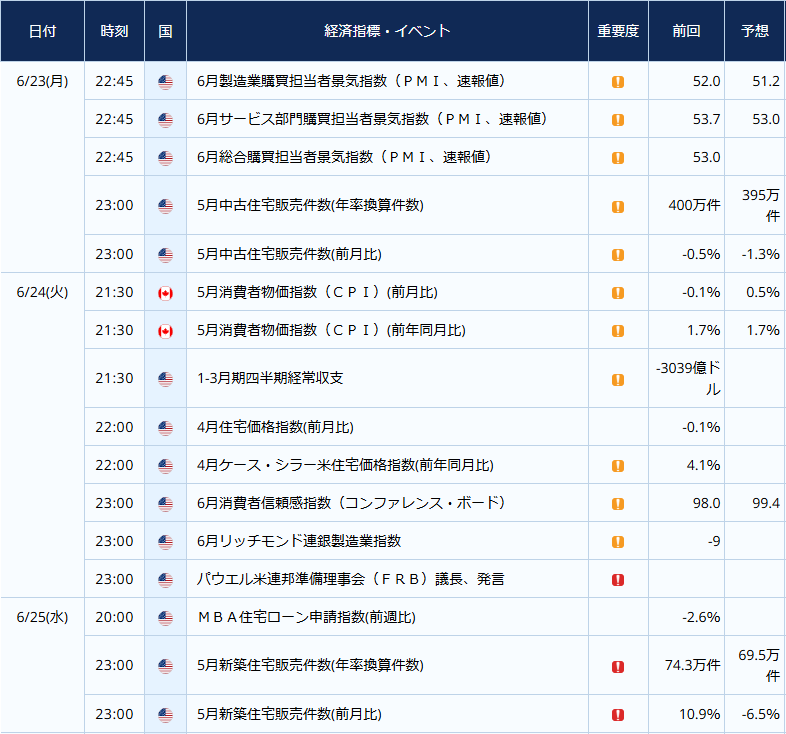Click previous value -3039億ドル
The image size is (786, 734).
688,379
